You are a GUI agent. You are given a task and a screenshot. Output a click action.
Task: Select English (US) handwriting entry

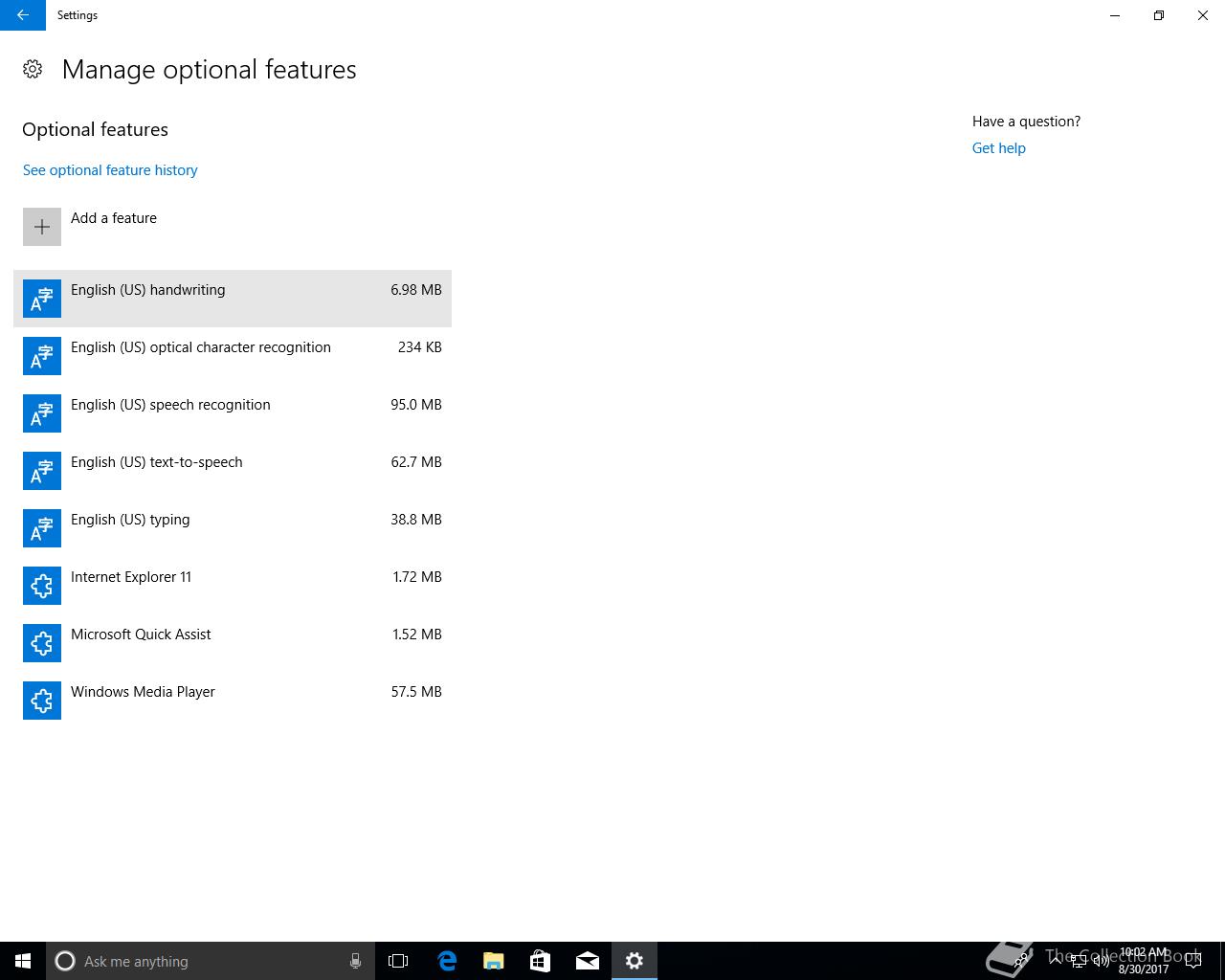point(233,299)
